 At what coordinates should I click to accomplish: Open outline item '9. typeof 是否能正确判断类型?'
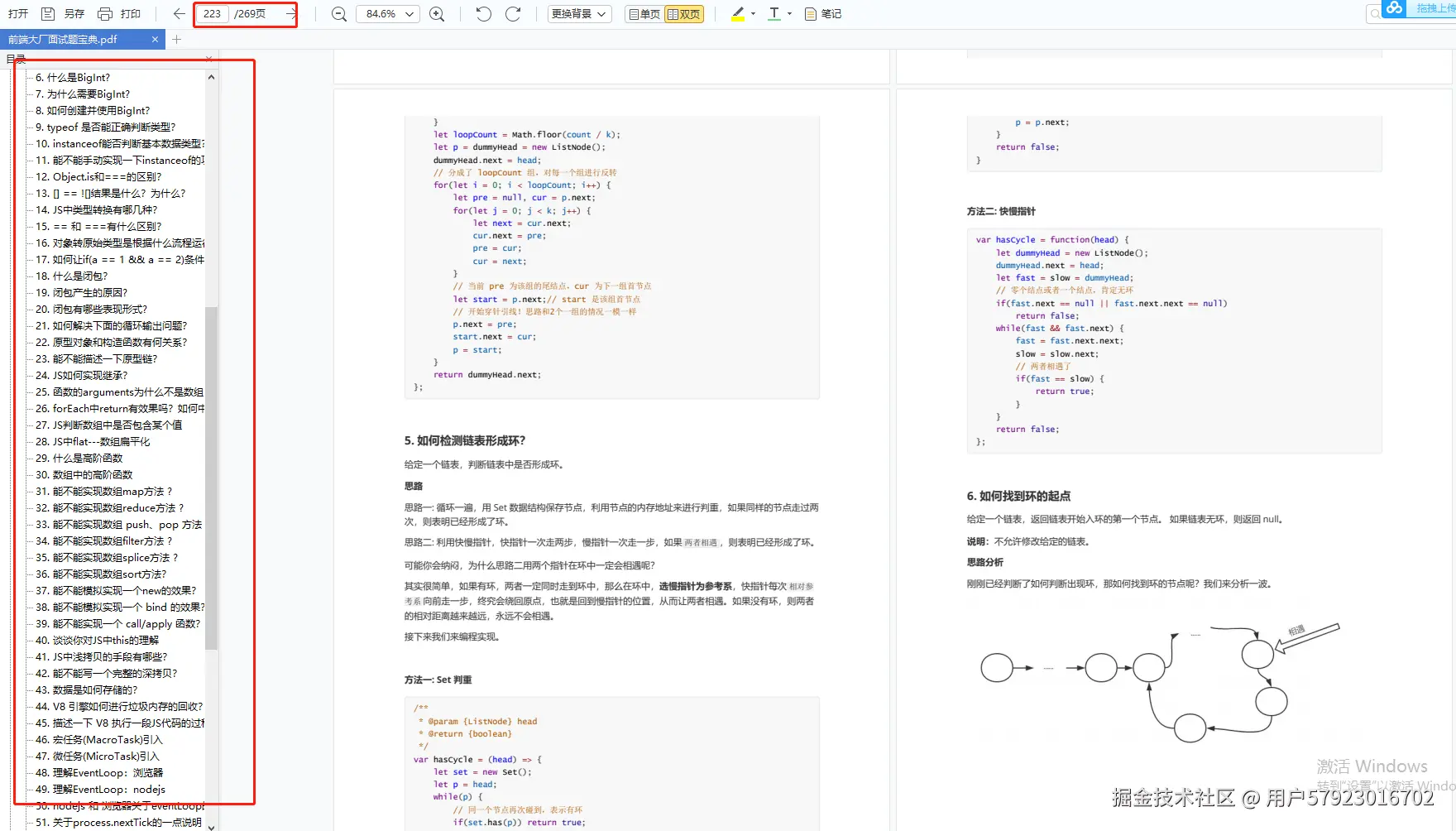coord(106,127)
